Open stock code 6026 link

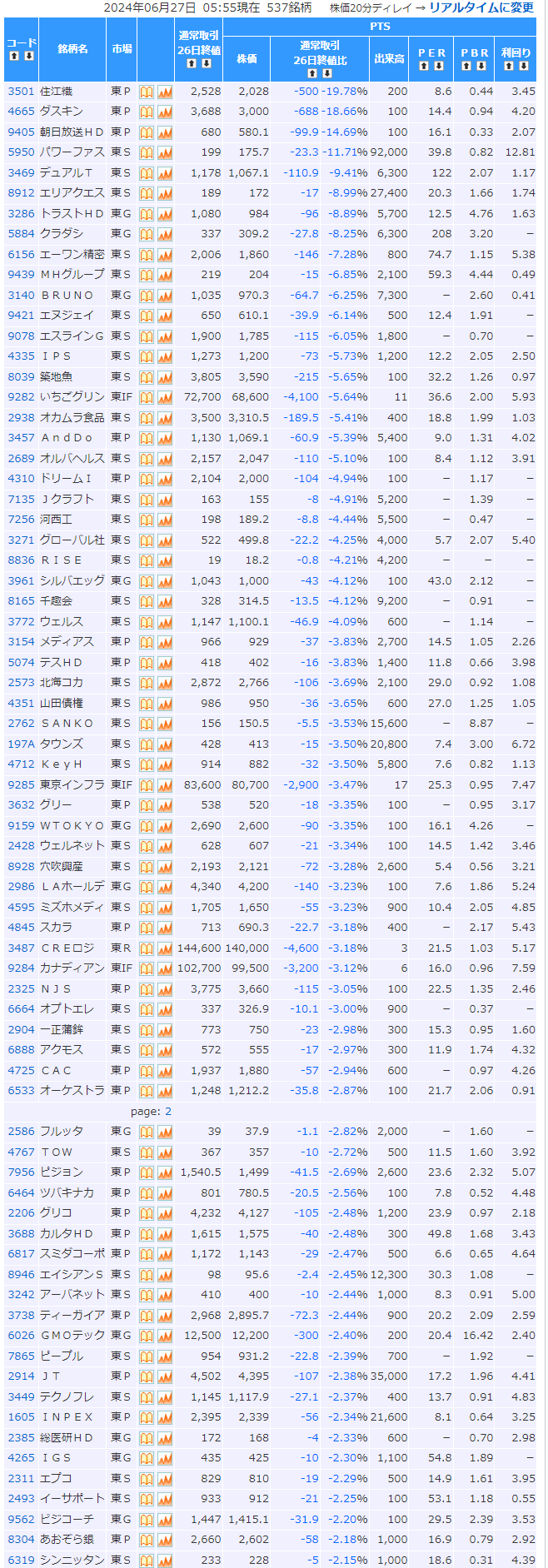(21, 1336)
